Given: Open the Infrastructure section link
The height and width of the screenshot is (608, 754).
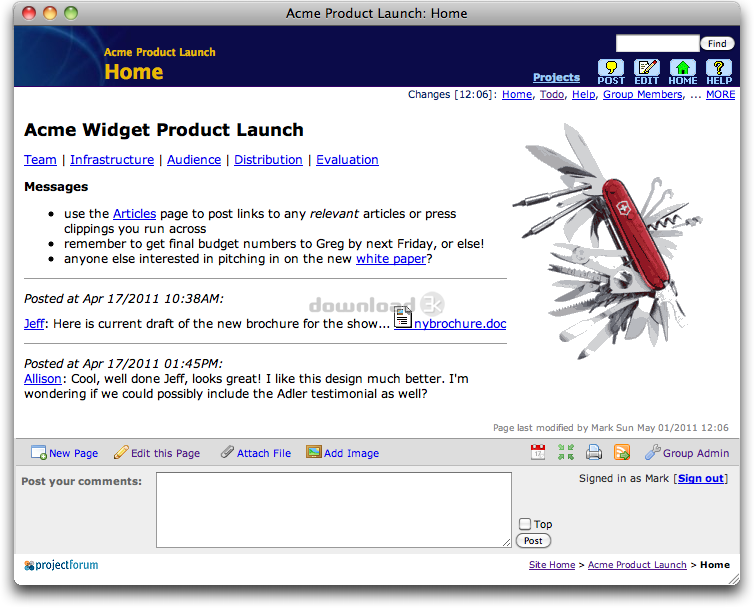Looking at the screenshot, I should [x=112, y=160].
